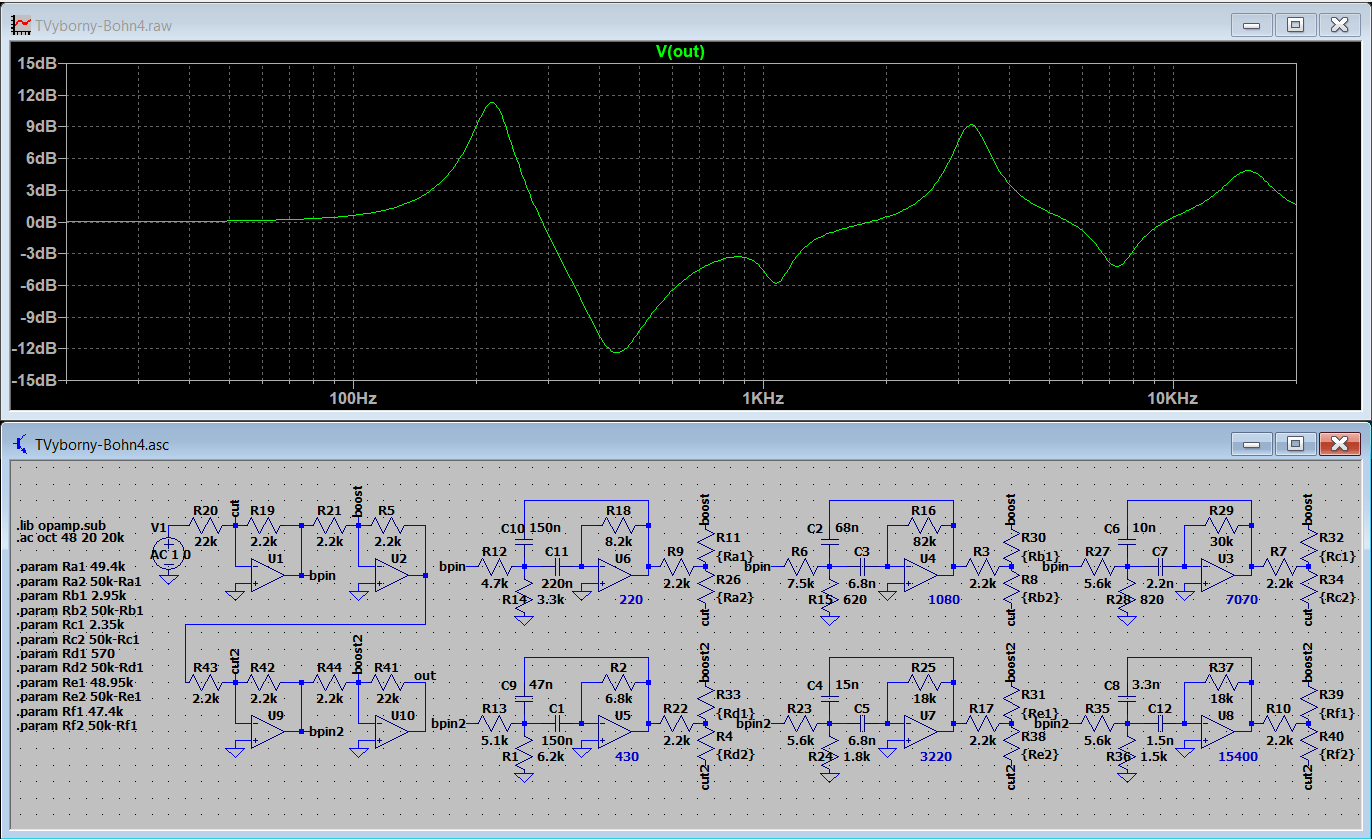Select the U4 op-amp symbol

922,575
